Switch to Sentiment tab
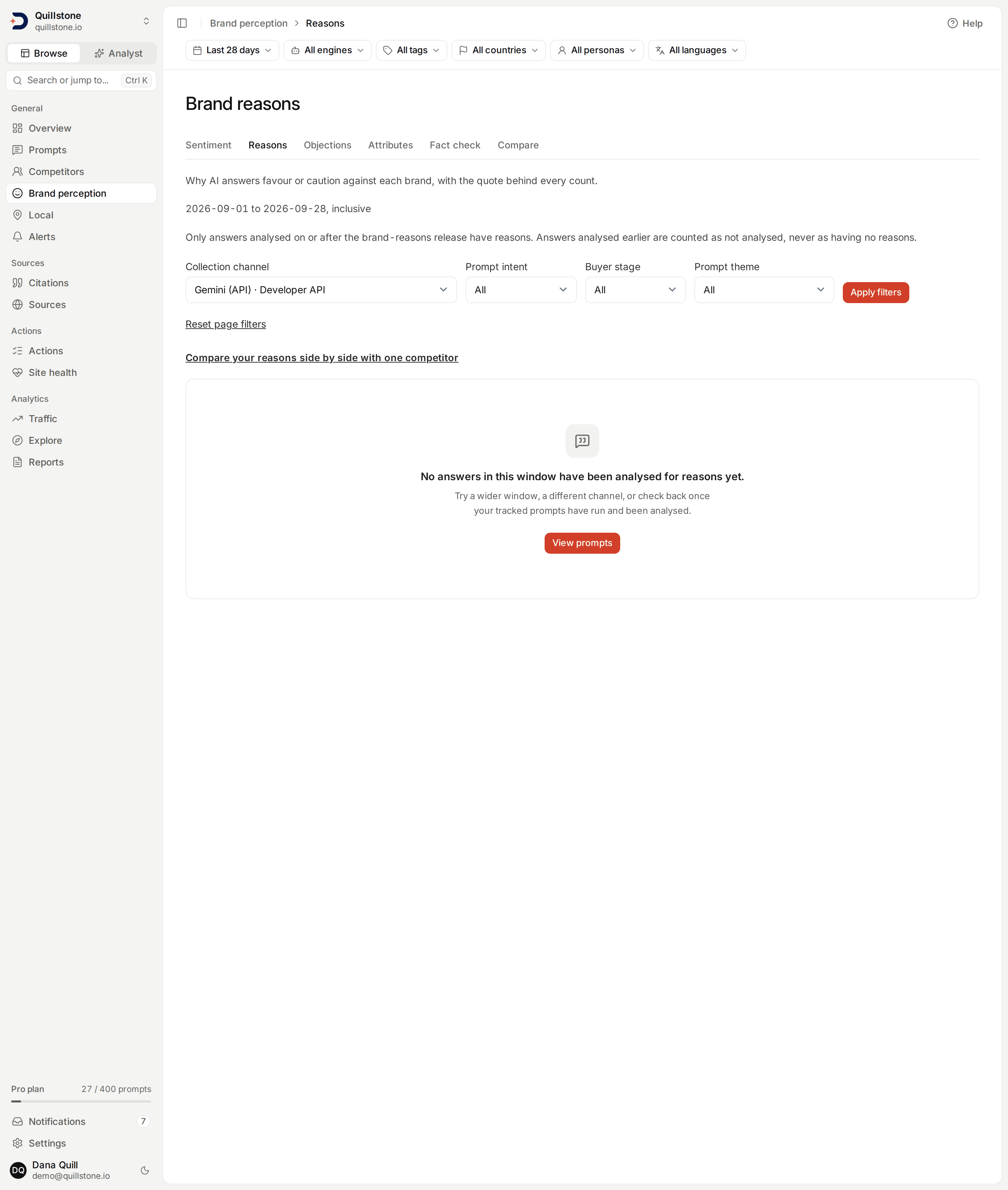The image size is (1008, 1190). click(x=209, y=145)
